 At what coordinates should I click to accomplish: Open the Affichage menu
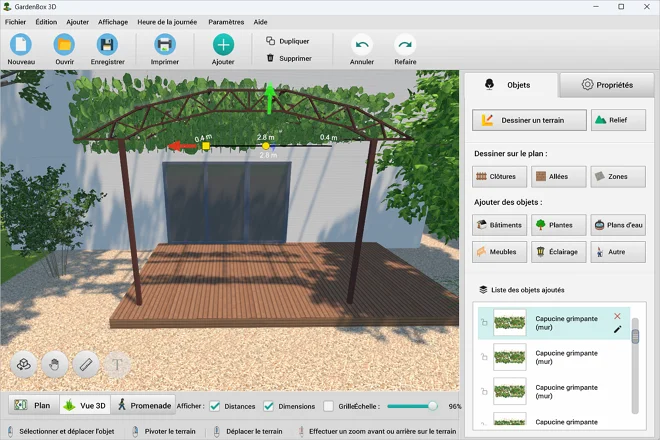point(112,21)
